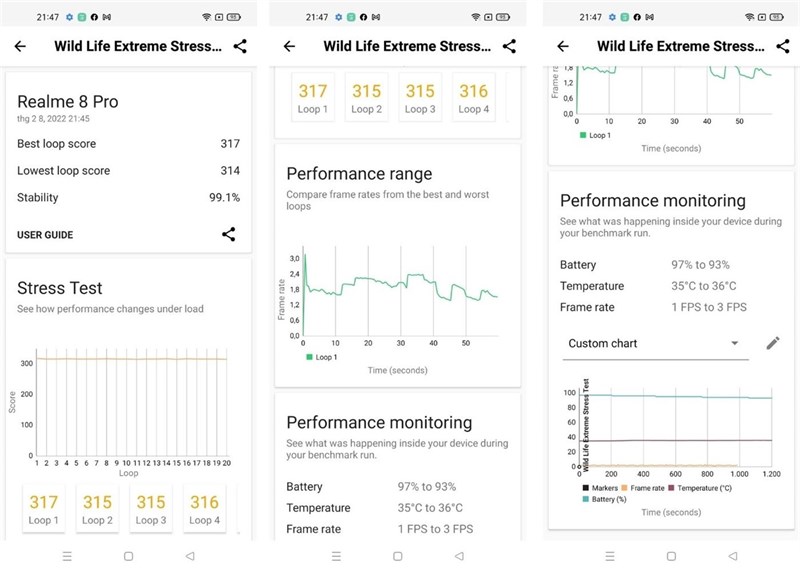The height and width of the screenshot is (572, 800).
Task: Tap back arrow in right phone screen
Action: pos(563,46)
